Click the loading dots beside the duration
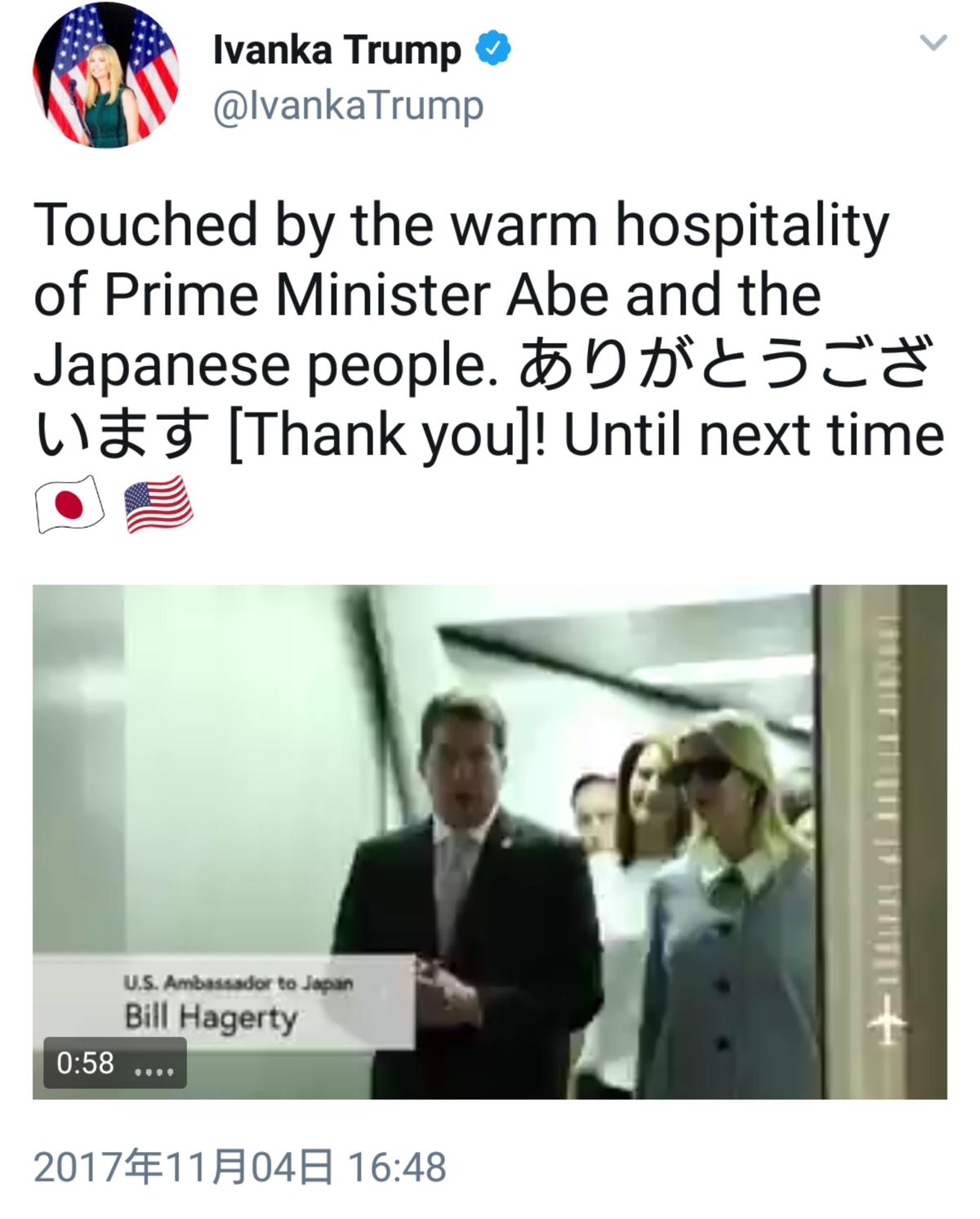The height and width of the screenshot is (1219, 980). pos(154,1071)
